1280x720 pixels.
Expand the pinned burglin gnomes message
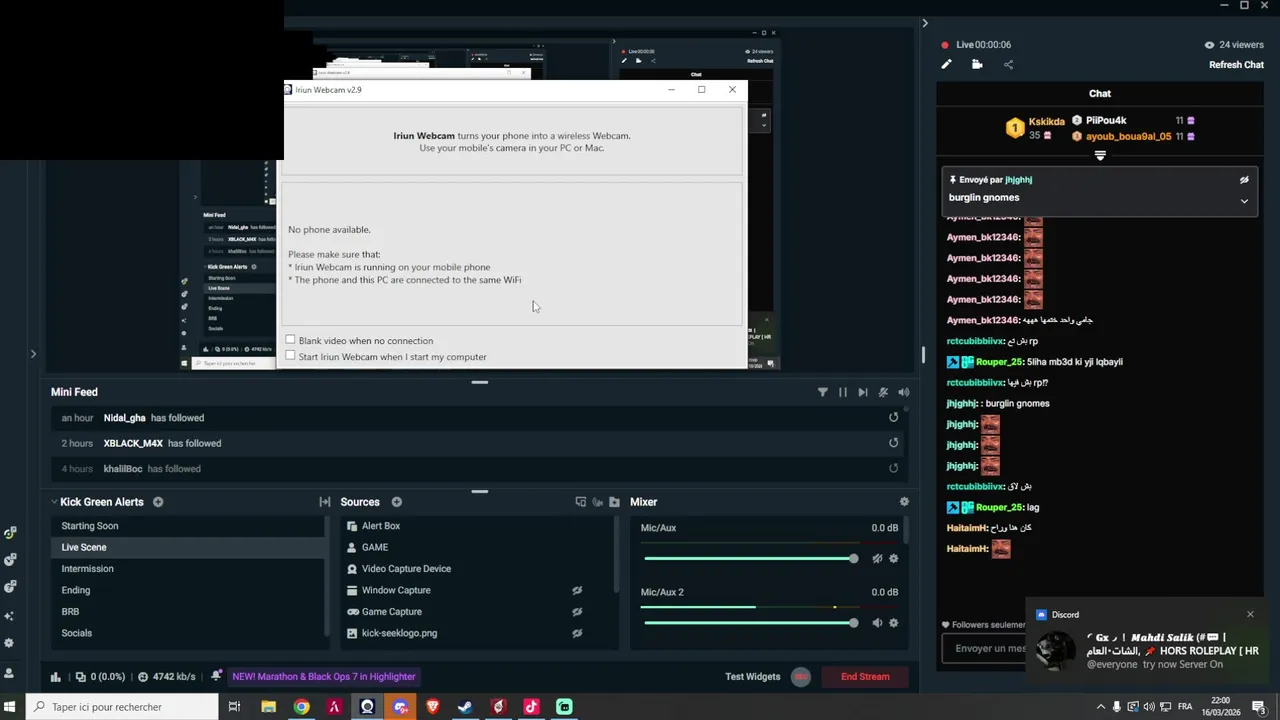1244,201
